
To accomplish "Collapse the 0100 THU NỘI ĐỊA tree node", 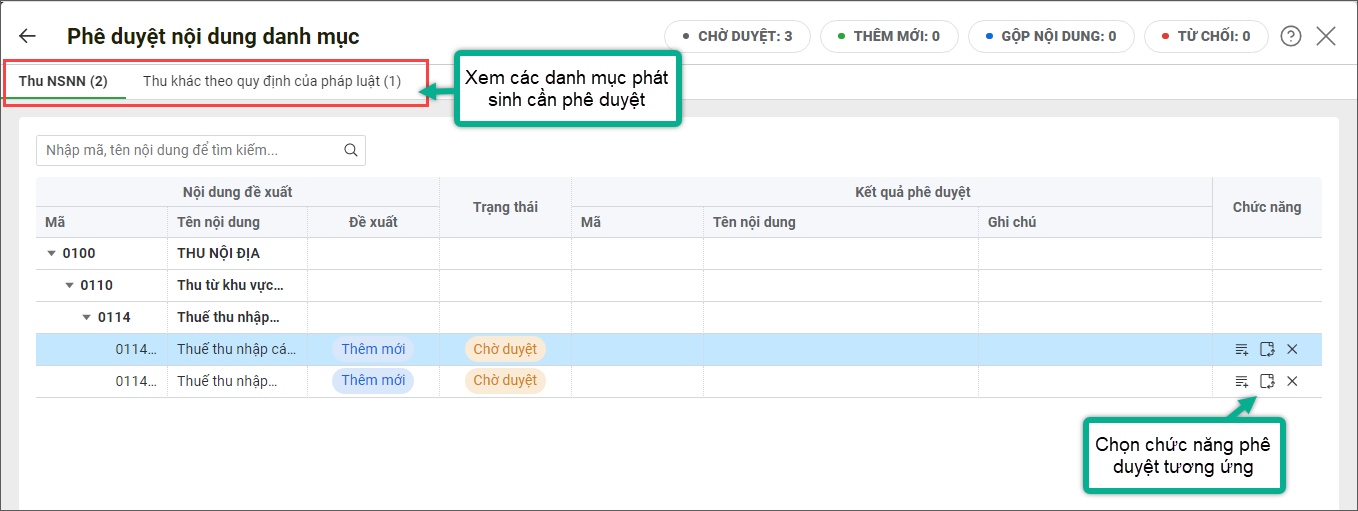I will (52, 254).
